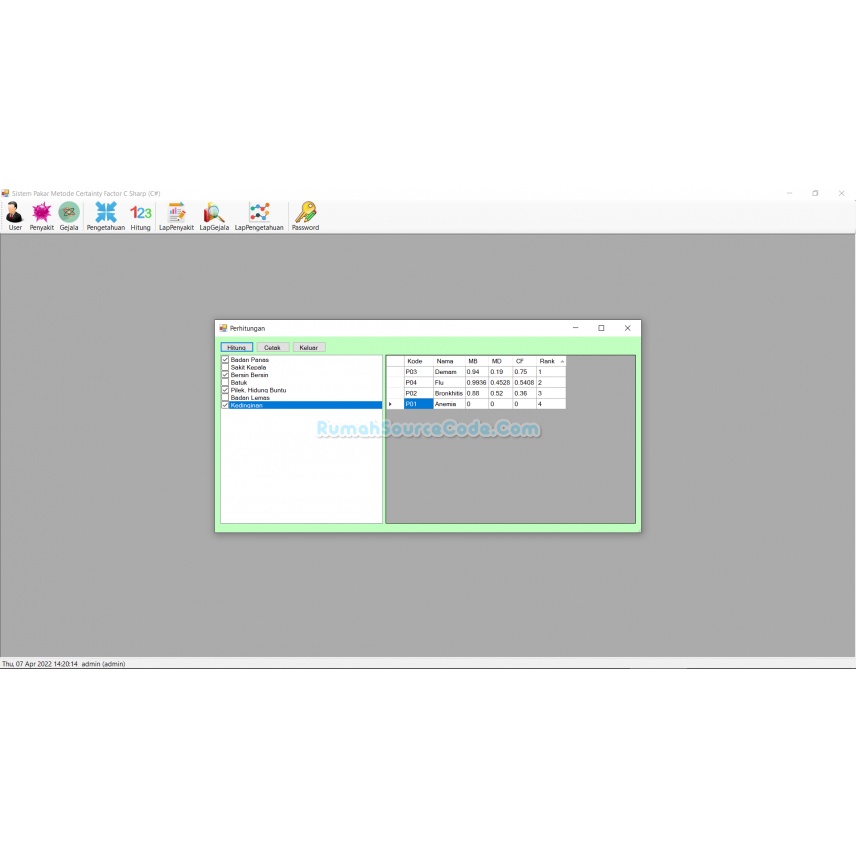Uncheck the Badan Panas symptom
This screenshot has height=856, width=856.
coord(224,359)
